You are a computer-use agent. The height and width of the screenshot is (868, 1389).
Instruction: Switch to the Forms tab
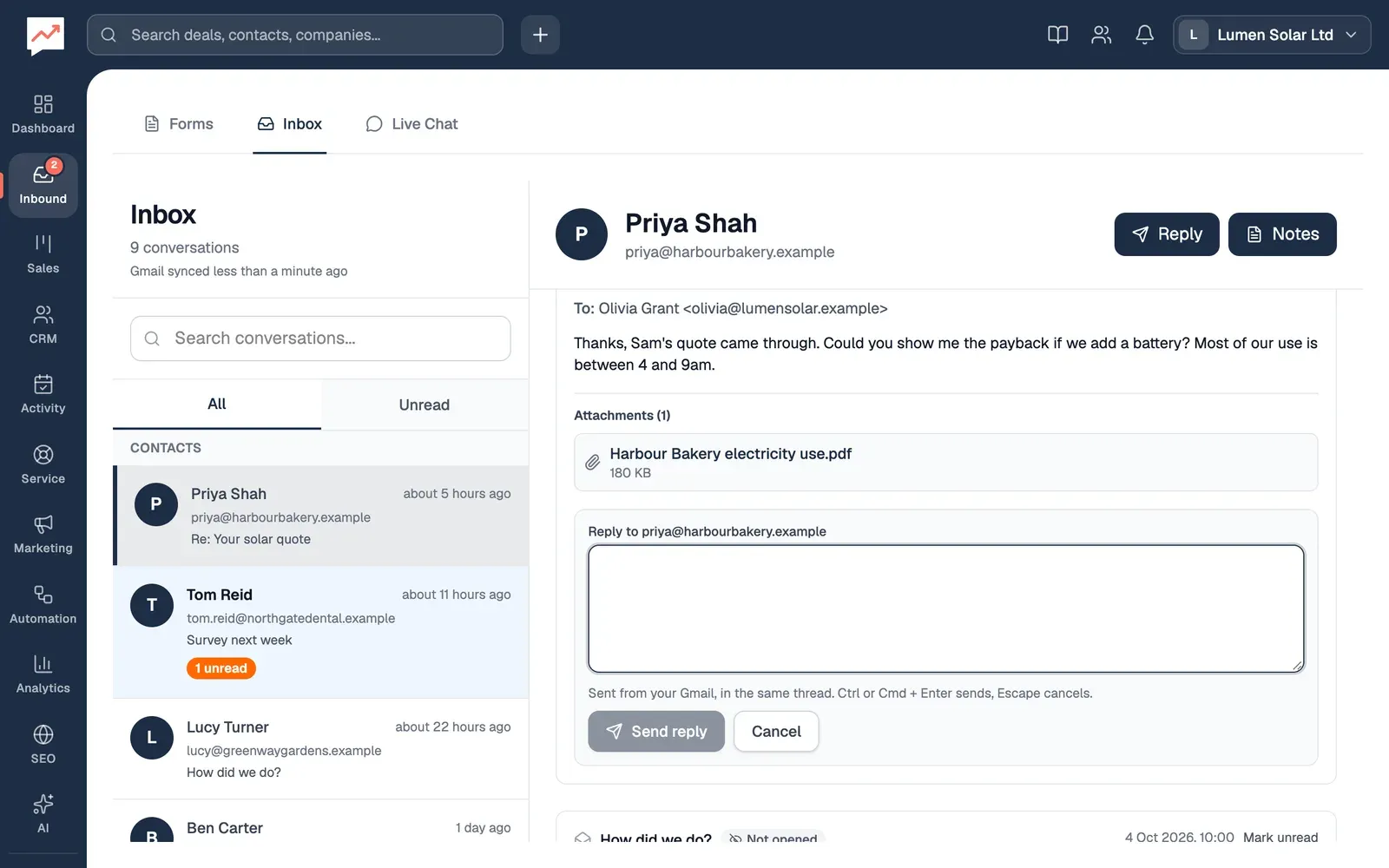tap(178, 124)
